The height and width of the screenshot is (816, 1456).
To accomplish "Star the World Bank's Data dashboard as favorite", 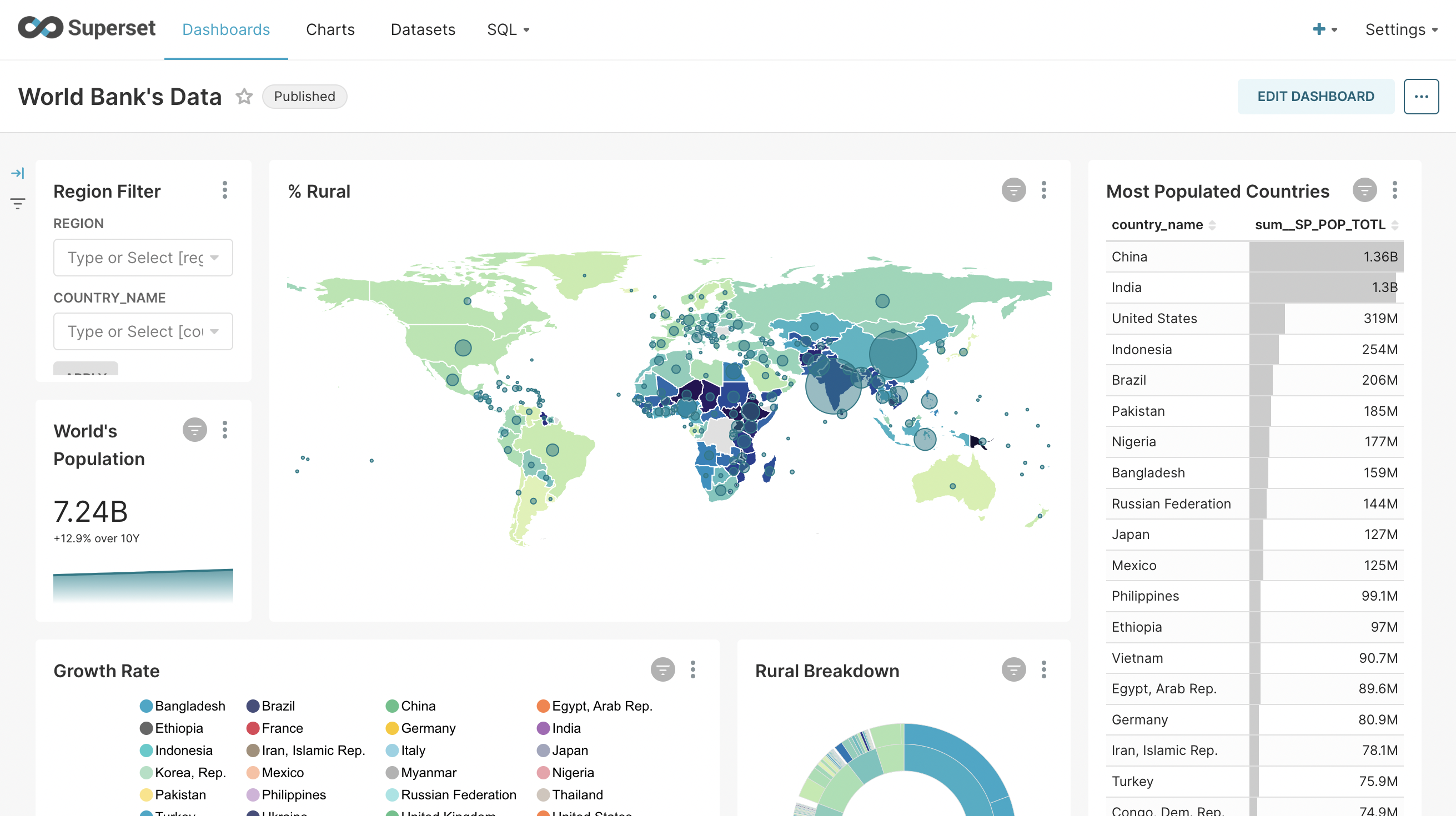I will point(244,97).
